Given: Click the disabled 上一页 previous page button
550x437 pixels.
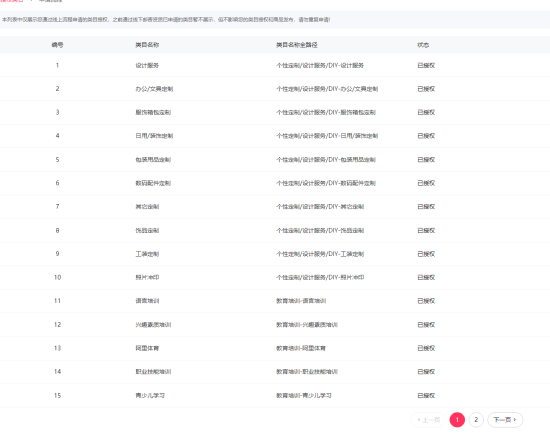Looking at the screenshot, I should [428, 419].
